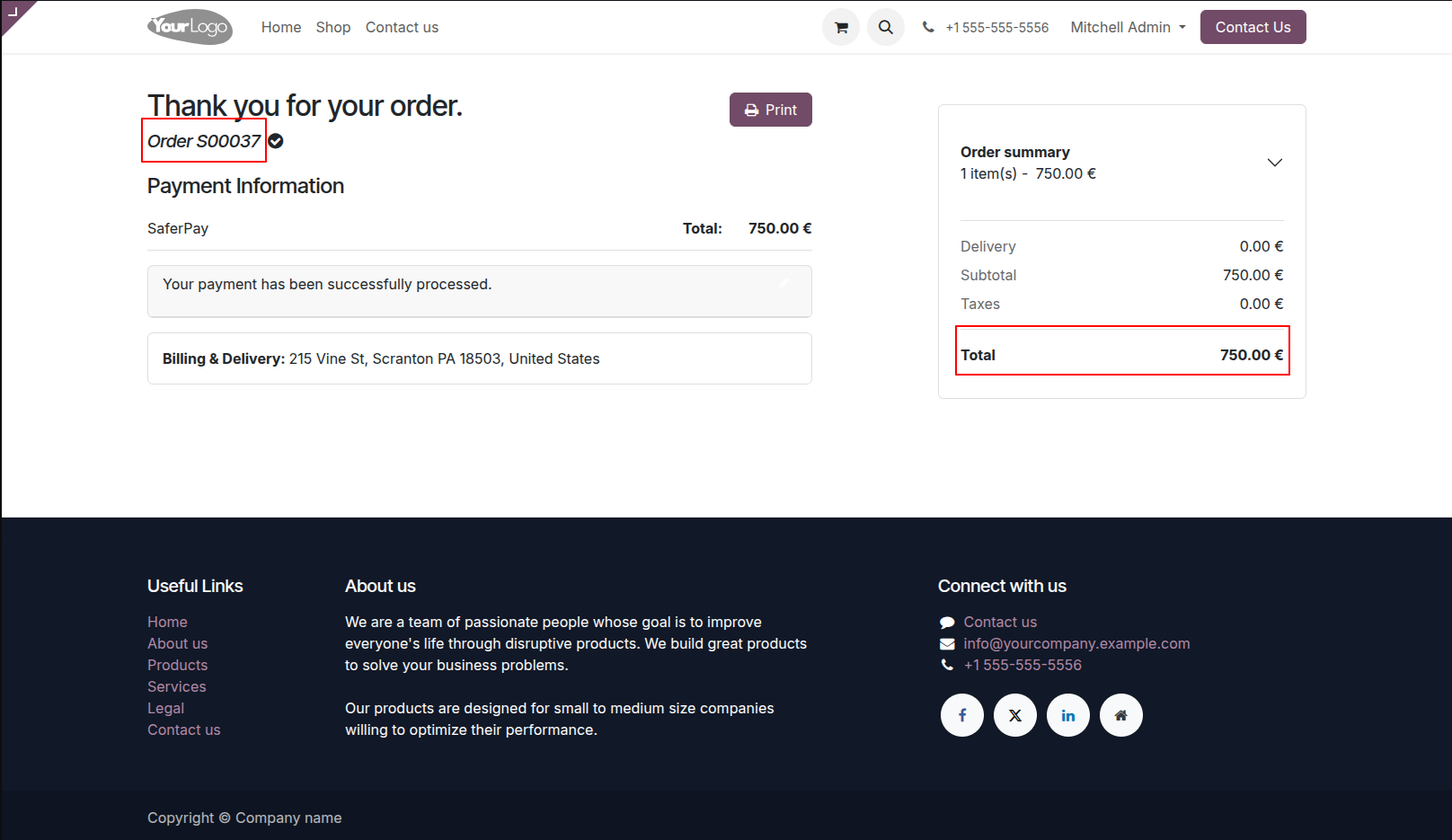
Task: Expand the Mitchell Admin user dropdown
Action: [1129, 27]
